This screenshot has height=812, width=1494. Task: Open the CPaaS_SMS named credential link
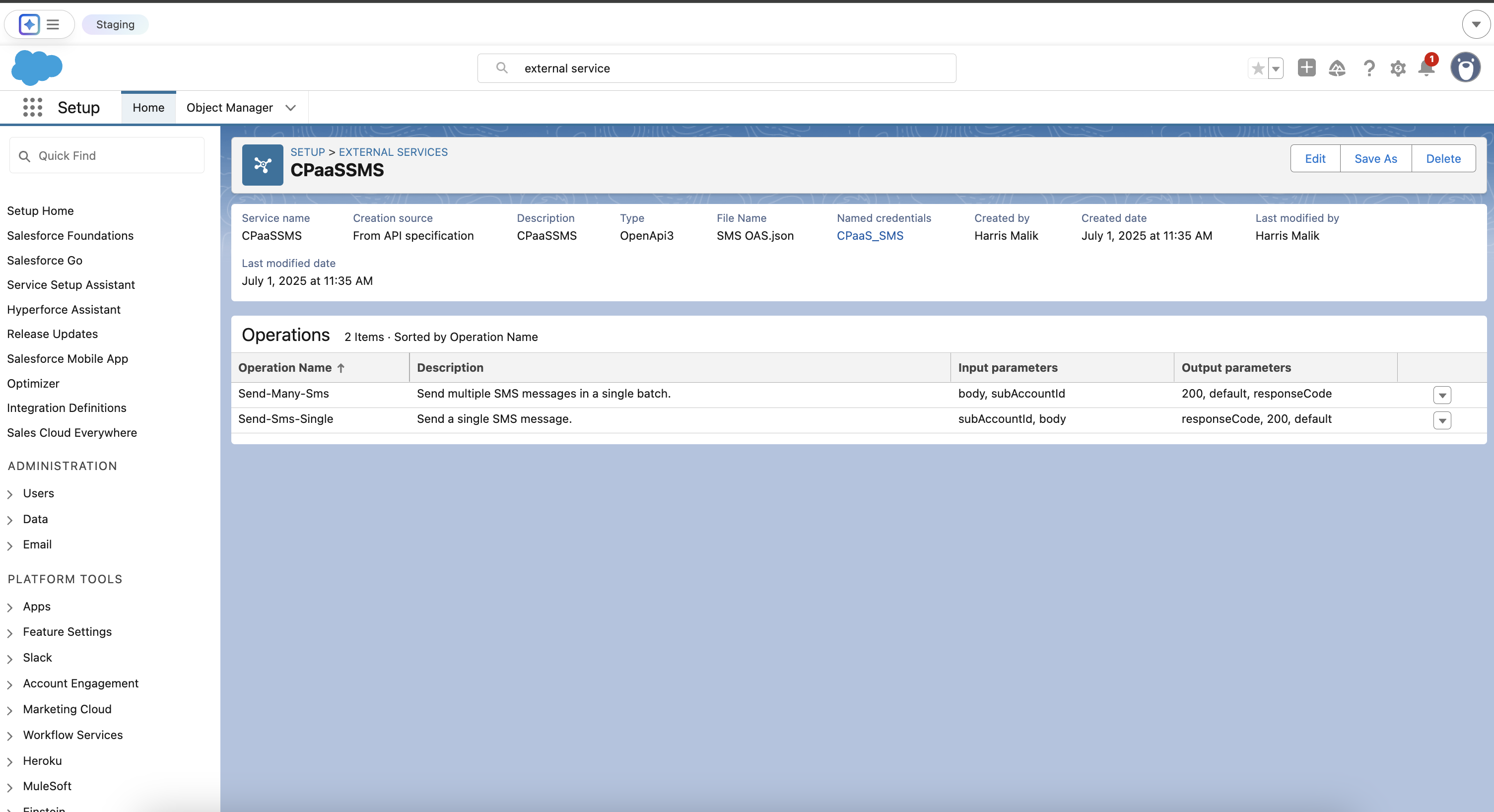[x=870, y=235]
